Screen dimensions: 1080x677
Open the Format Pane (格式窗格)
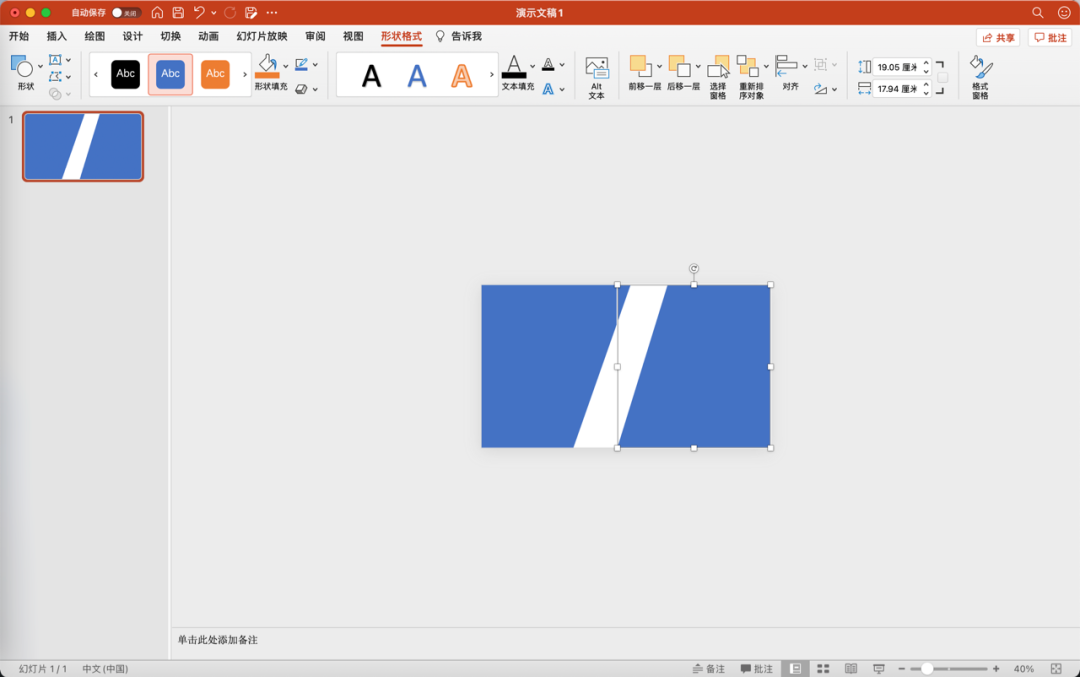point(980,77)
